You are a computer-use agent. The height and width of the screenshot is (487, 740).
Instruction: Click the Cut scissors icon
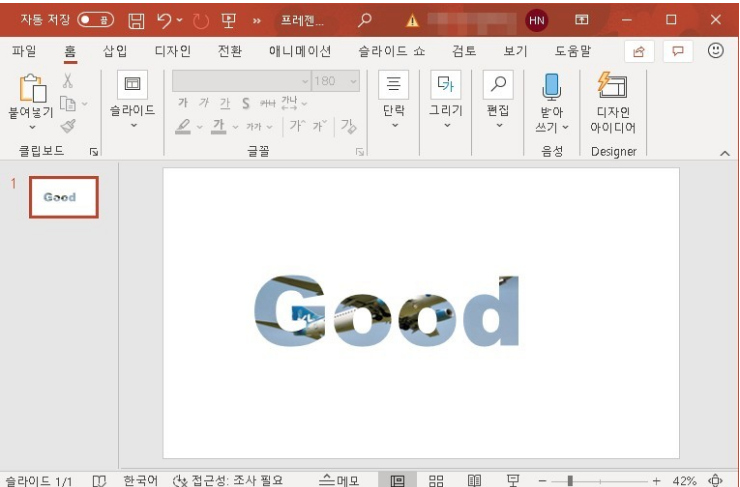(x=68, y=81)
